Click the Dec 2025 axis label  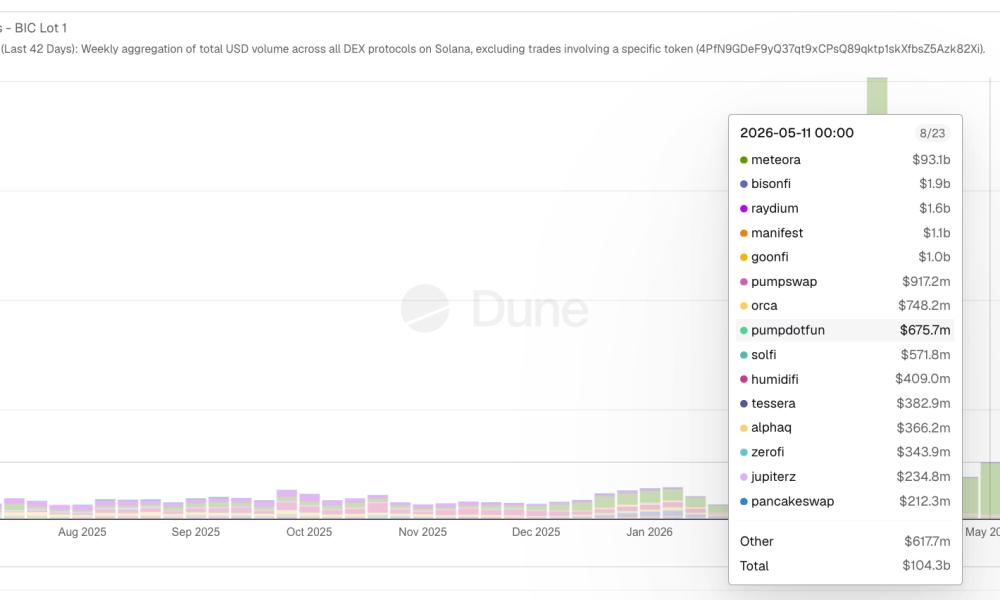click(x=536, y=532)
